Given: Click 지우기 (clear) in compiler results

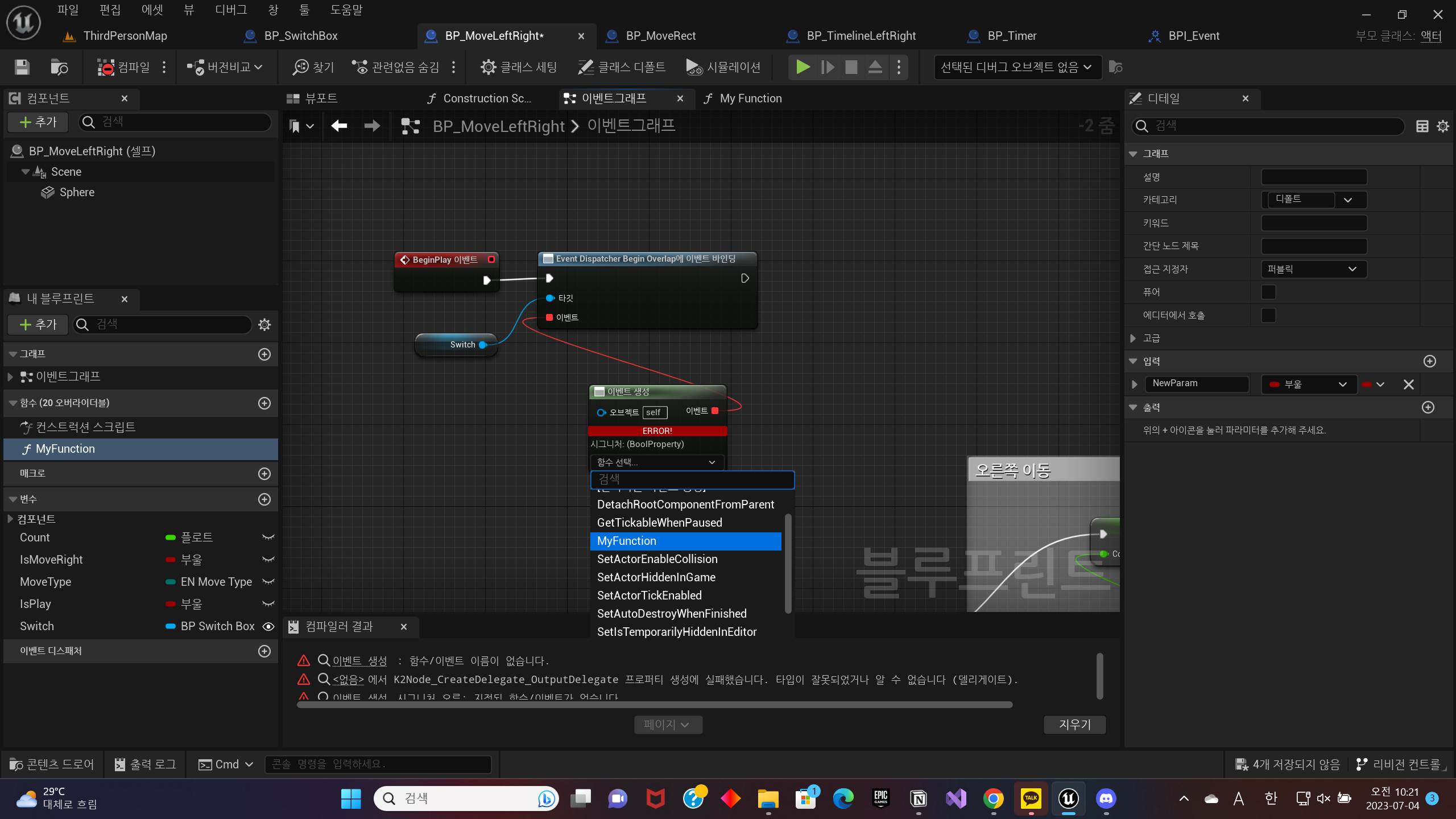Looking at the screenshot, I should click(x=1074, y=725).
